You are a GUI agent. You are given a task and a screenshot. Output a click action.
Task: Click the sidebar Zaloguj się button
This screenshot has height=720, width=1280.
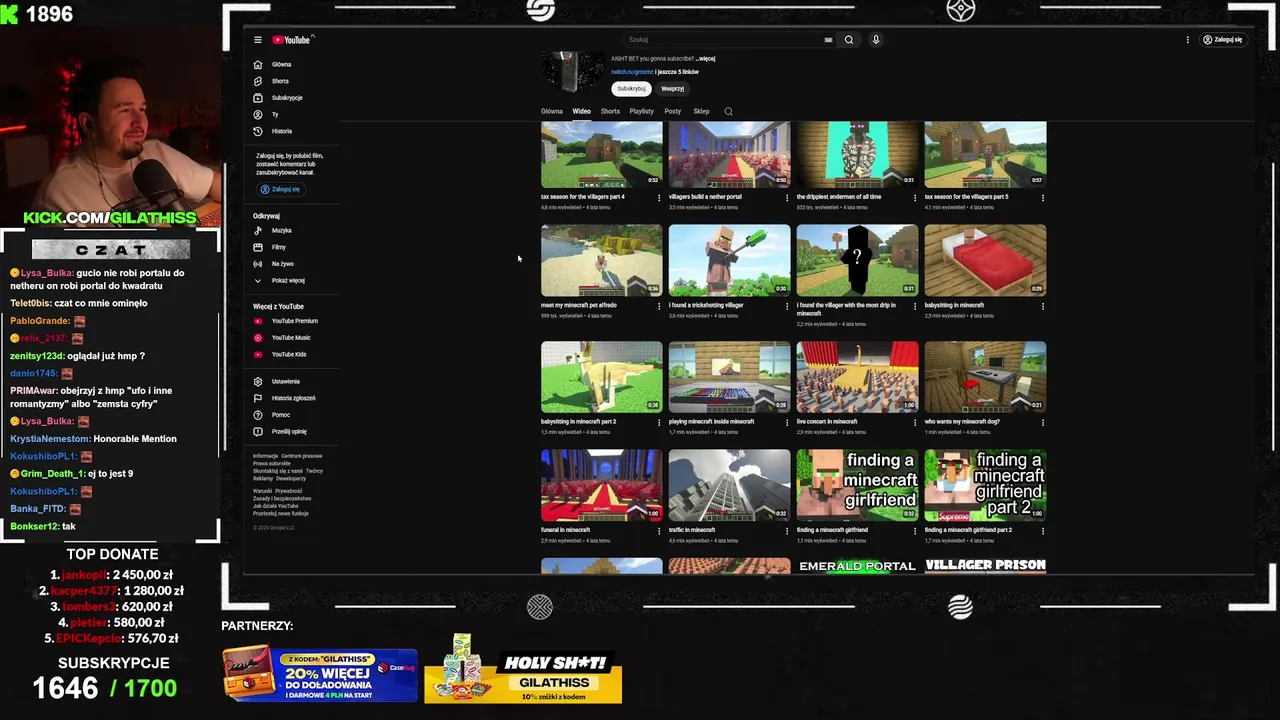tap(280, 189)
